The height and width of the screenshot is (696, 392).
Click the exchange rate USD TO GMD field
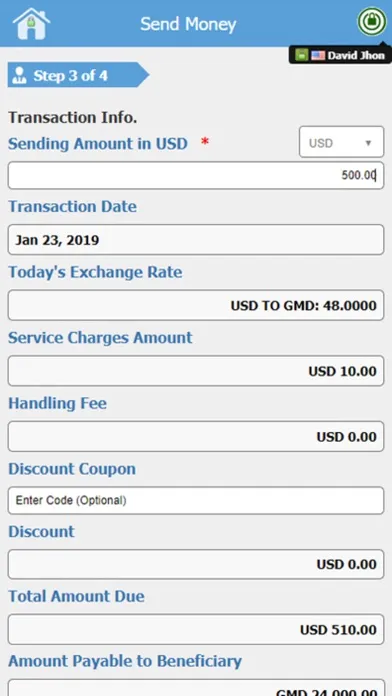[196, 305]
